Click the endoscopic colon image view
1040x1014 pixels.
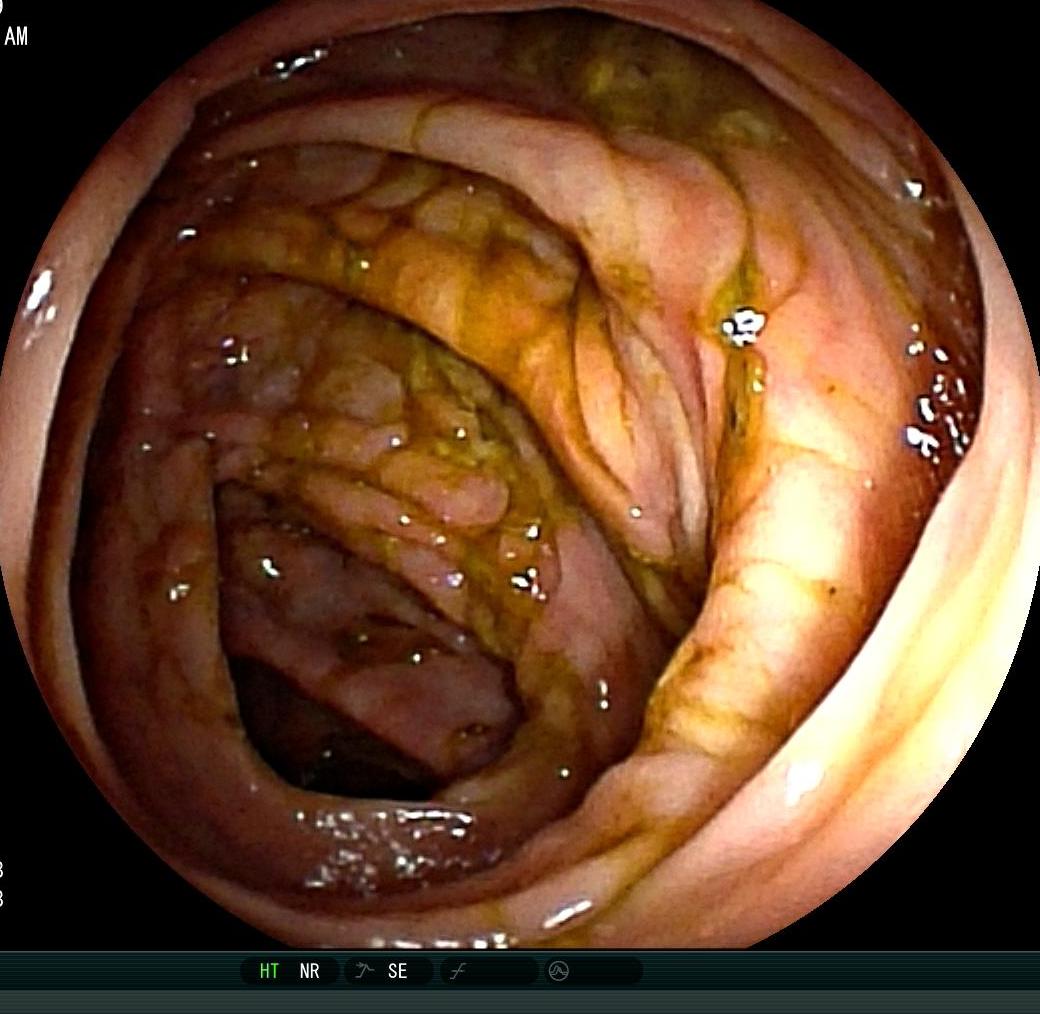pyautogui.click(x=520, y=474)
